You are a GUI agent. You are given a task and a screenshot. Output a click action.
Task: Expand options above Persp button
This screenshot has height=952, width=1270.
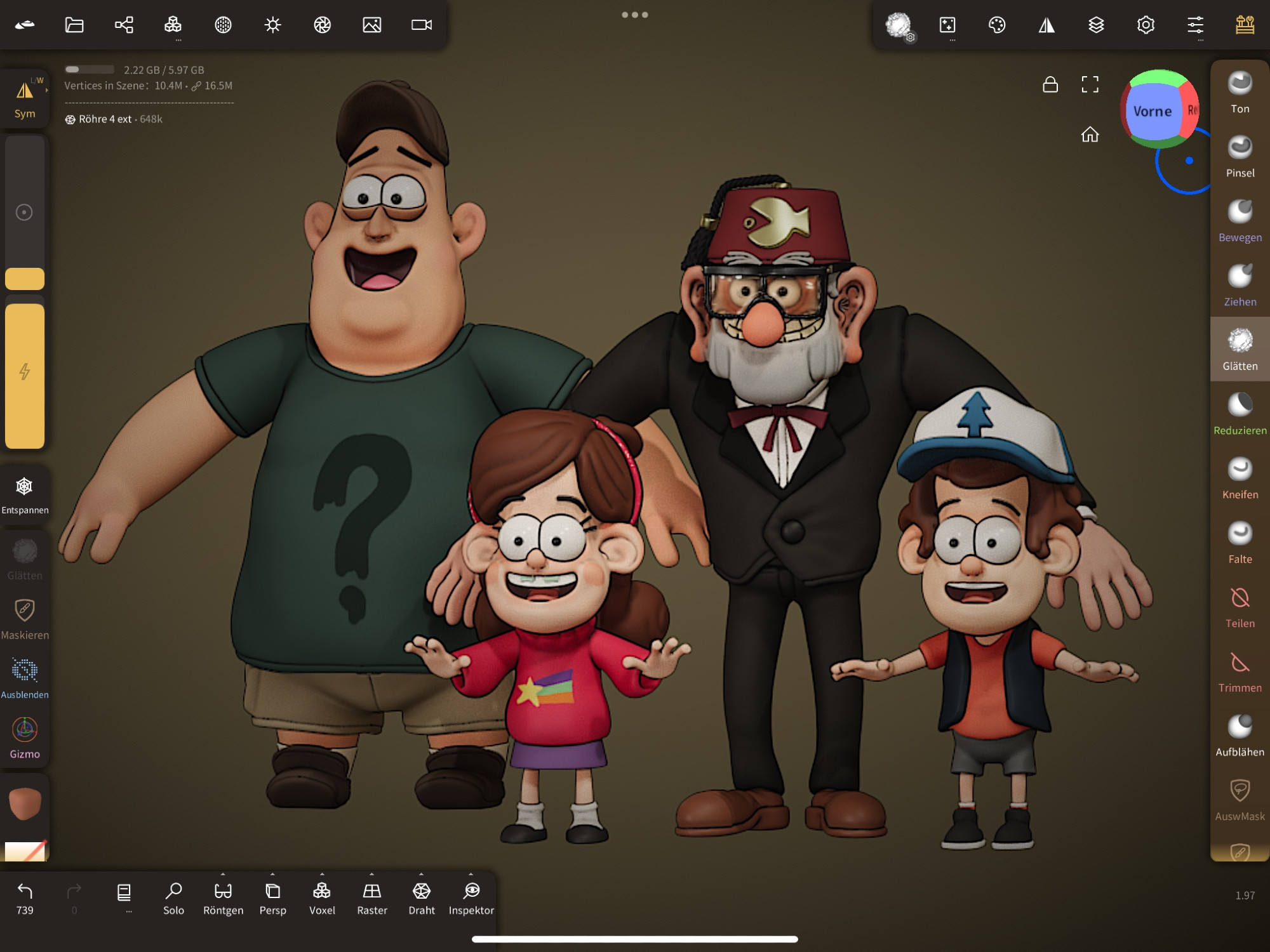272,874
